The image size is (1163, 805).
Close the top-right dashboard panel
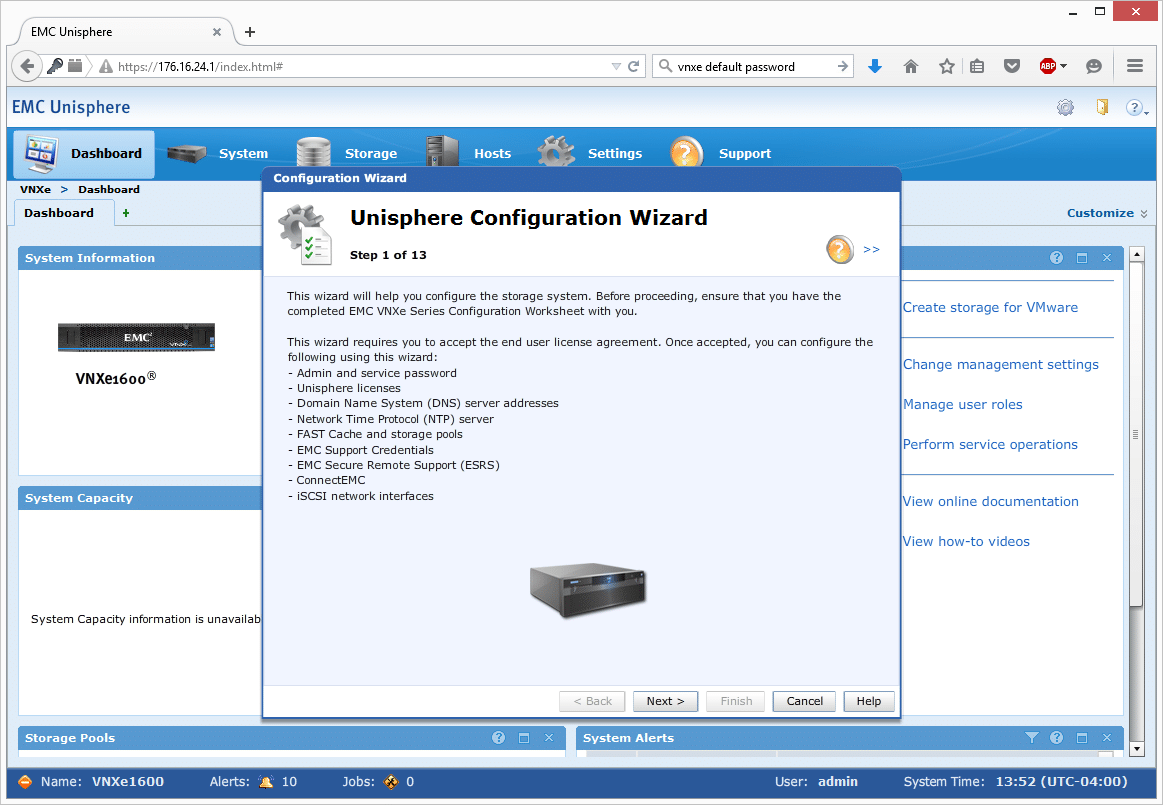click(x=1107, y=257)
